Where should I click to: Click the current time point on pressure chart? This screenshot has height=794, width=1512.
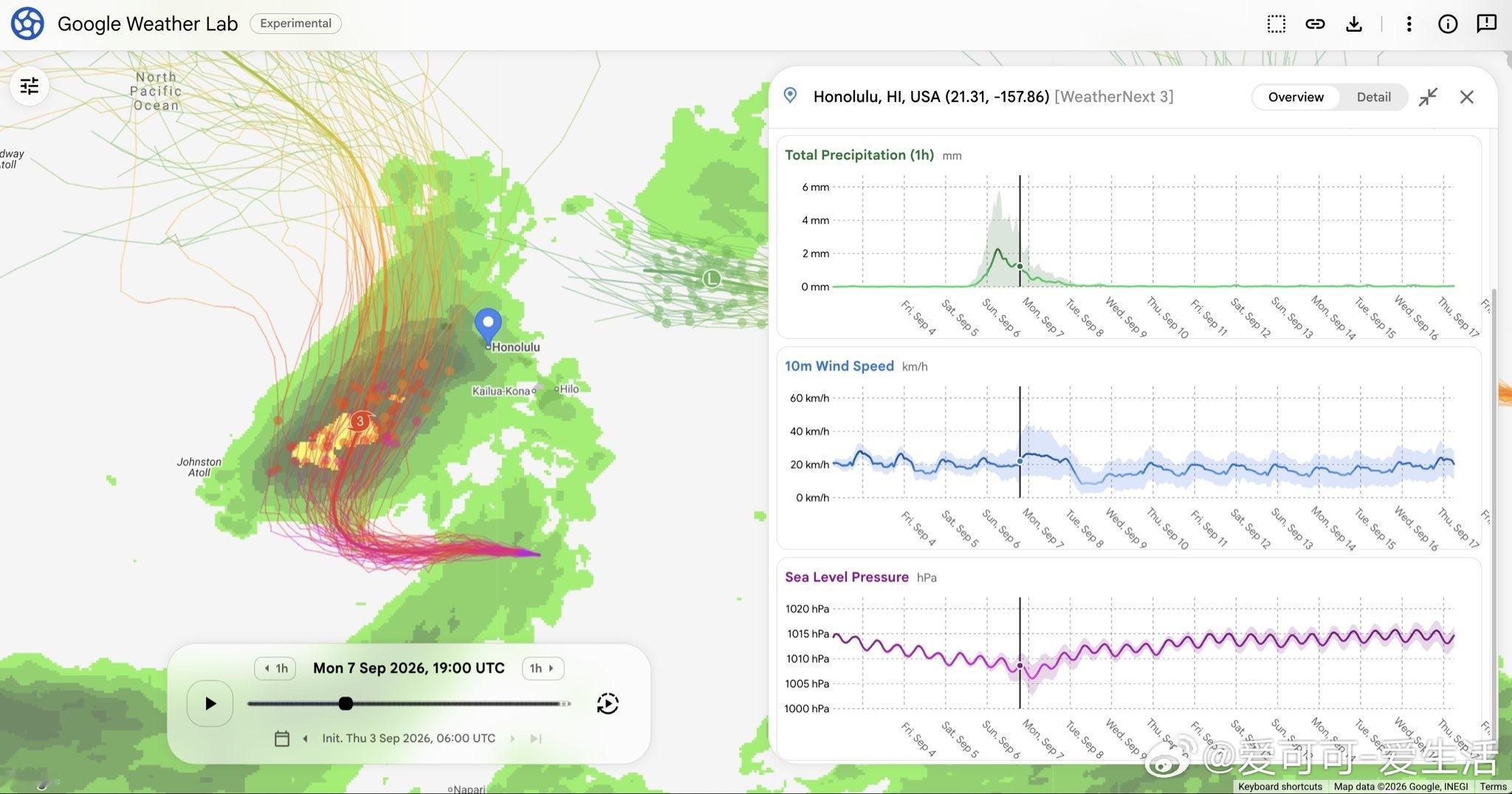pyautogui.click(x=1020, y=665)
